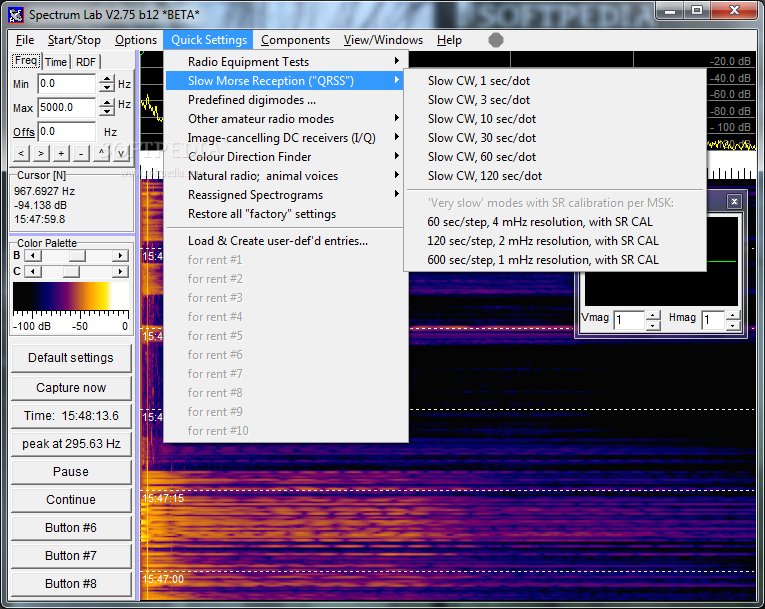765x609 pixels.
Task: Click left arrow of contrast C slider
Action: (33, 271)
